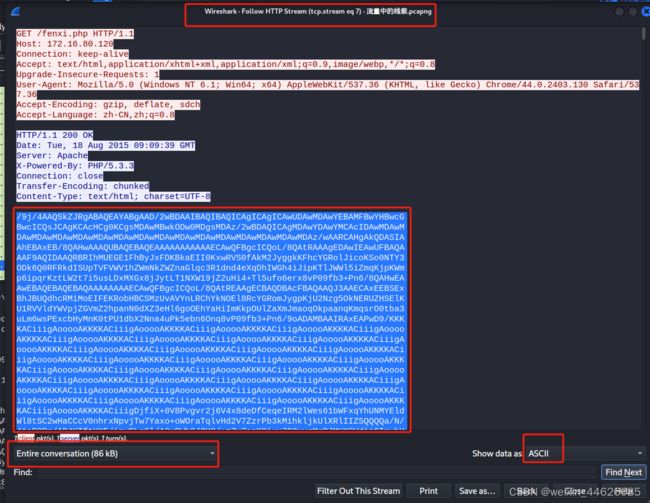Viewport: 650px width, 503px height.
Task: Click the 'User-Agent: Mozilla/5.0' line
Action: coord(327,90)
